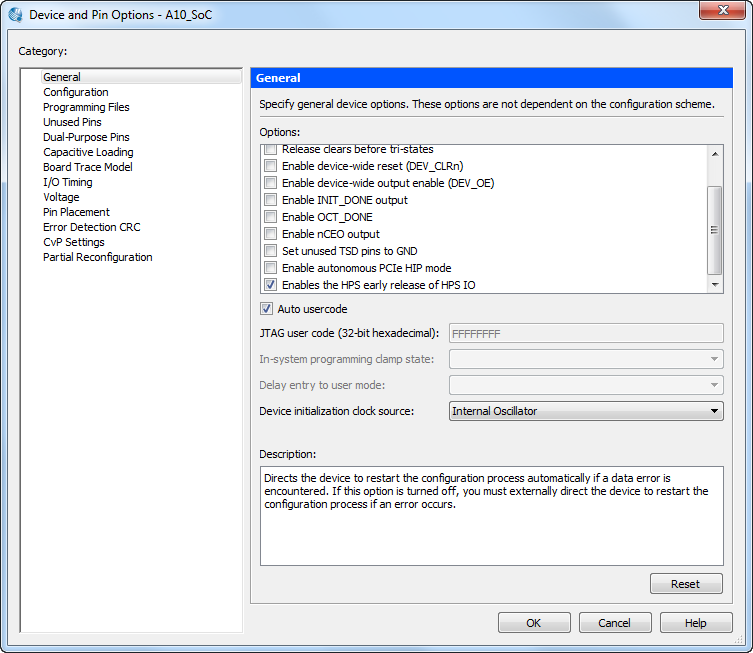The height and width of the screenshot is (653, 753).
Task: Confirm settings with the OK button
Action: pos(534,623)
